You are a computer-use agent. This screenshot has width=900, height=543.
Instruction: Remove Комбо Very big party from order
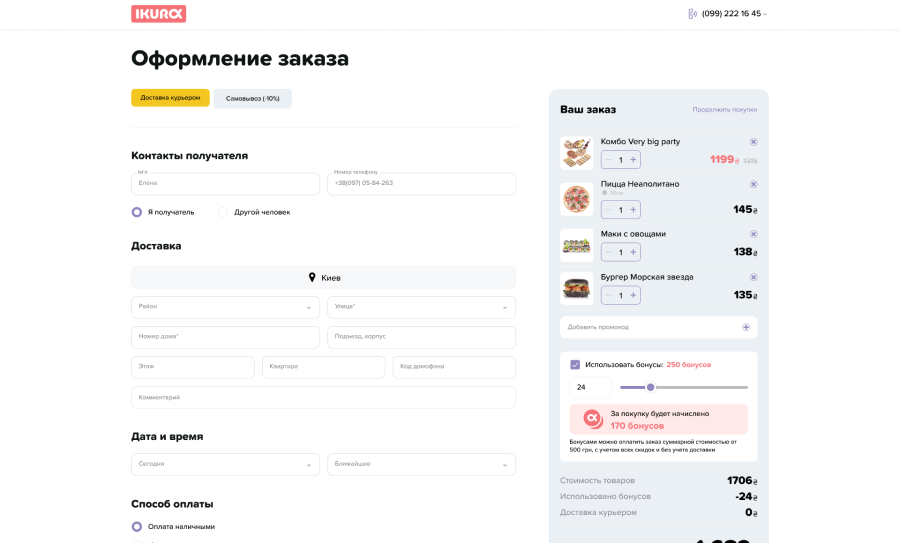(754, 142)
